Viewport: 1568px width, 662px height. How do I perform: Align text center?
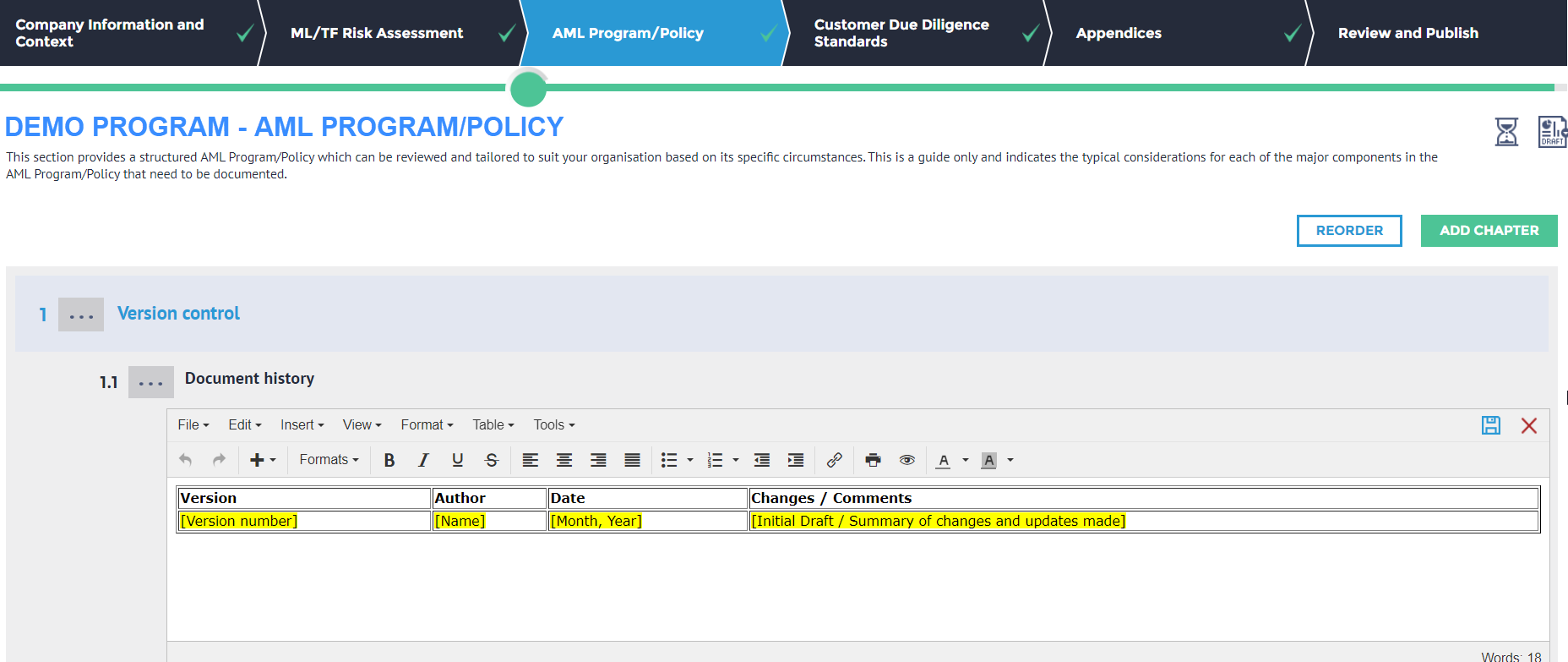564,460
